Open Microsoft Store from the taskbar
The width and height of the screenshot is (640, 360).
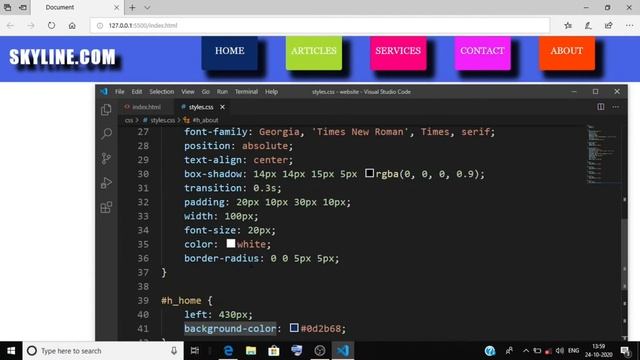[x=273, y=351]
